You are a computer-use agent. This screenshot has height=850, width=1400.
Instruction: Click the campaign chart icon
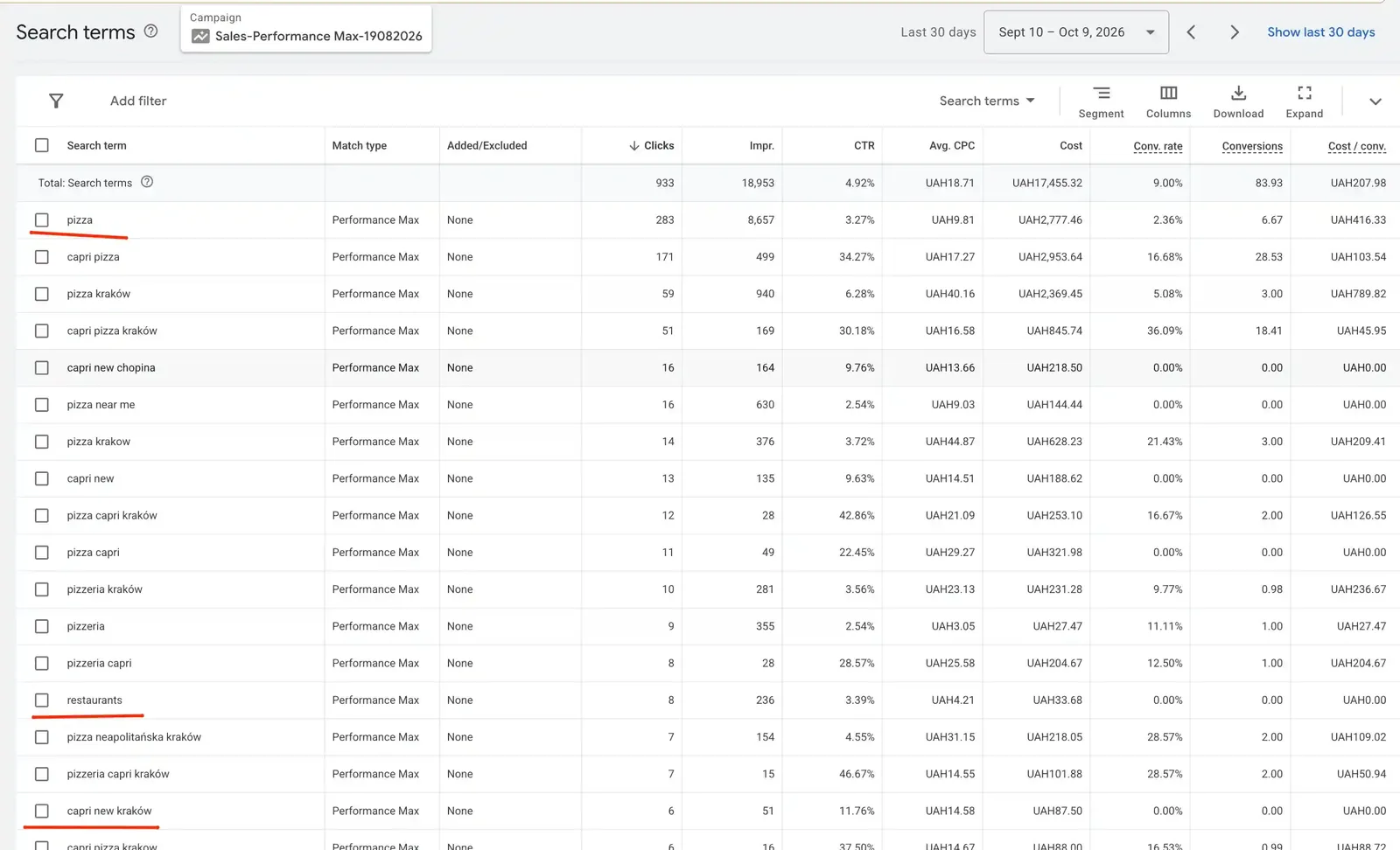[x=200, y=36]
